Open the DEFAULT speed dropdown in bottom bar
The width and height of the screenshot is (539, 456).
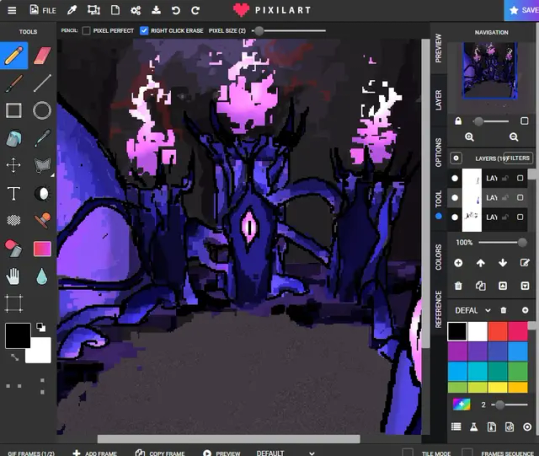(x=285, y=453)
